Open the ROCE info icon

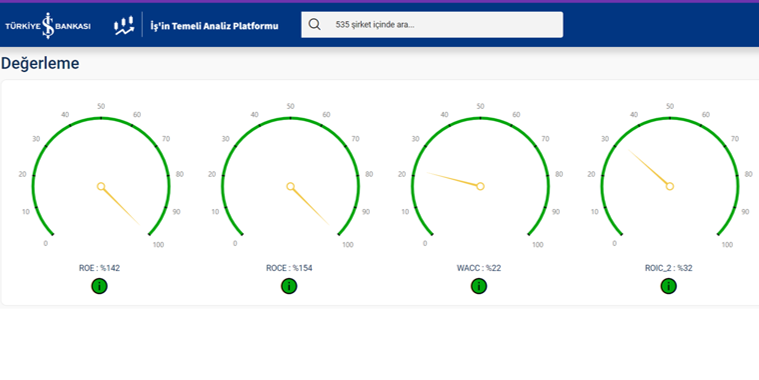[289, 286]
